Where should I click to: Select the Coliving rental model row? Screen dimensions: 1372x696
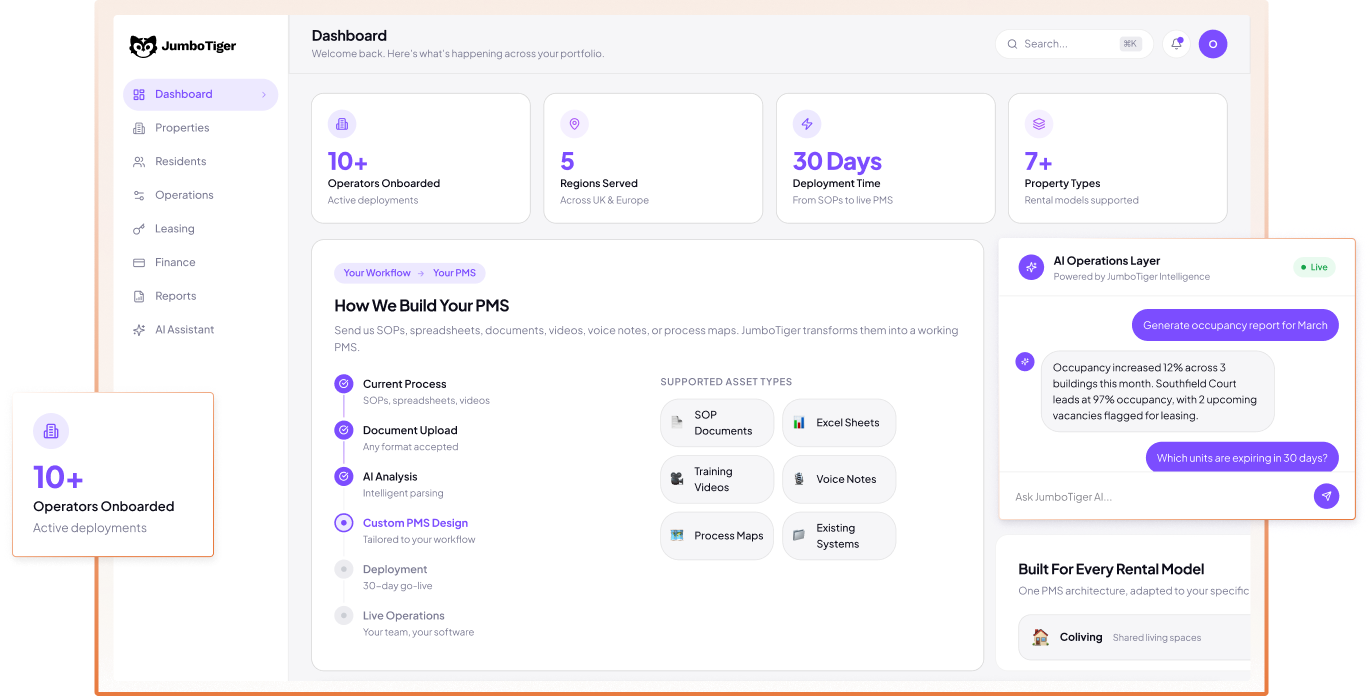(x=1135, y=637)
